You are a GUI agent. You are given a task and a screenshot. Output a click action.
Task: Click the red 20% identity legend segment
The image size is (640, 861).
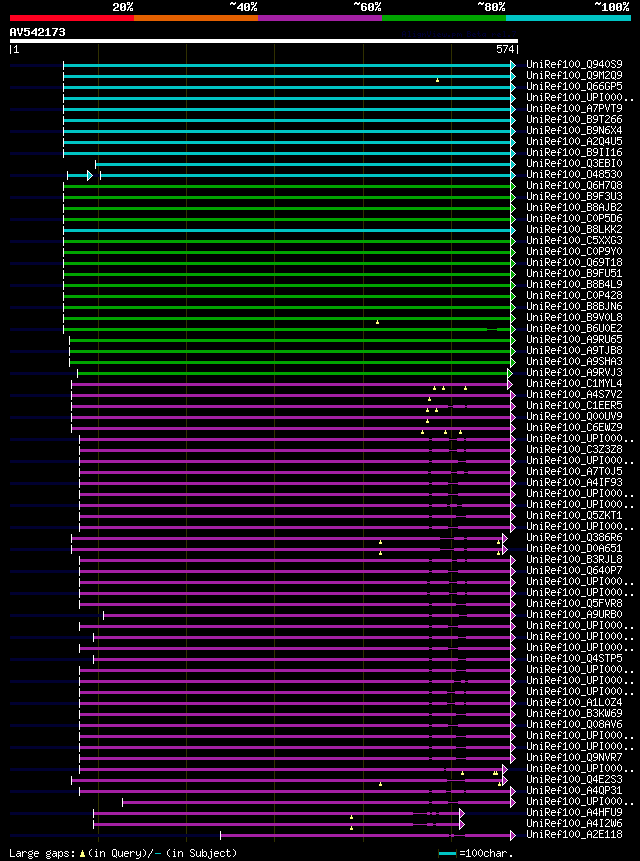pos(72,18)
